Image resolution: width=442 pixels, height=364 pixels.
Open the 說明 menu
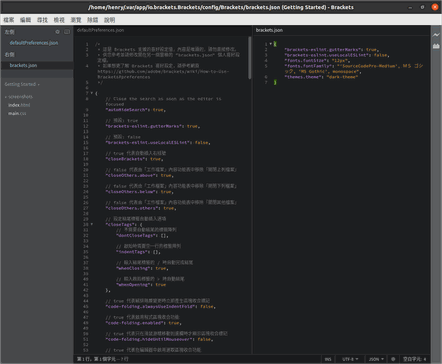(x=109, y=20)
